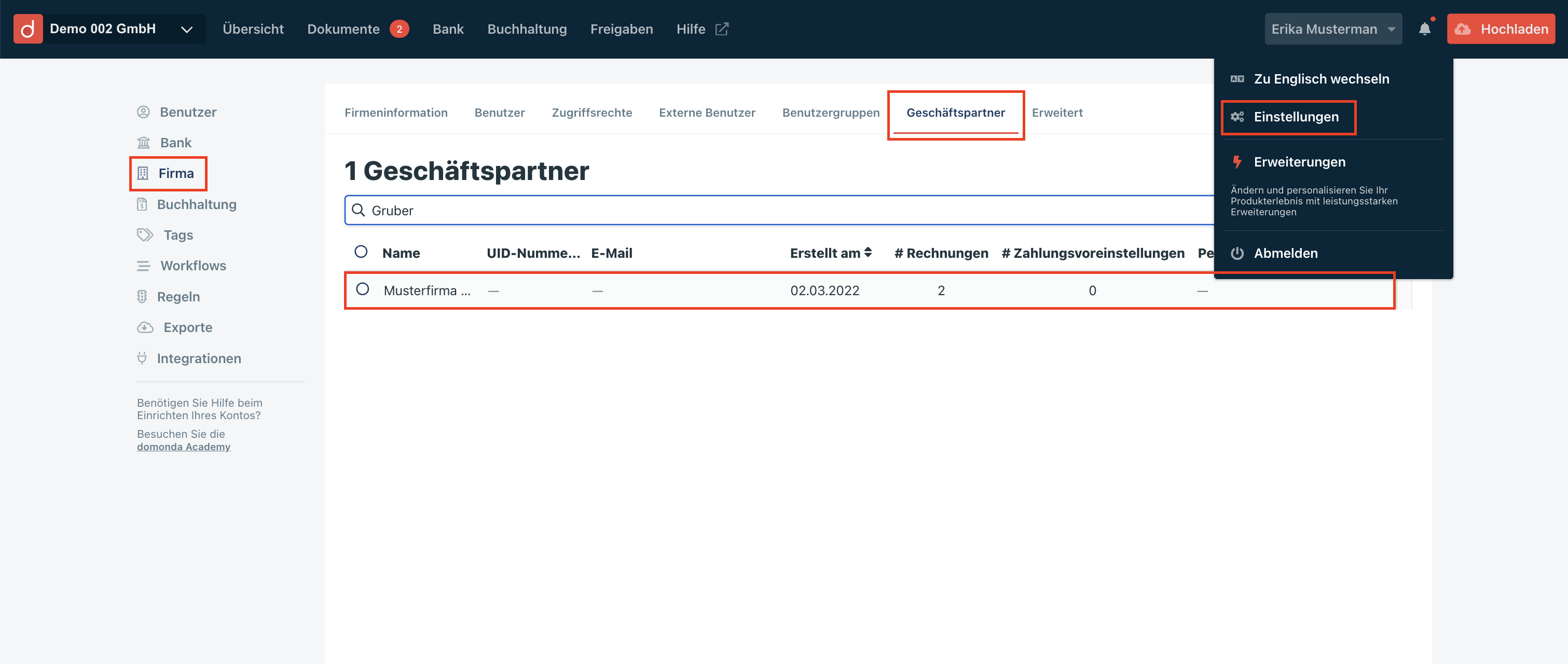Switch to the Firmeninformation tab
The image size is (1568, 664).
[396, 113]
